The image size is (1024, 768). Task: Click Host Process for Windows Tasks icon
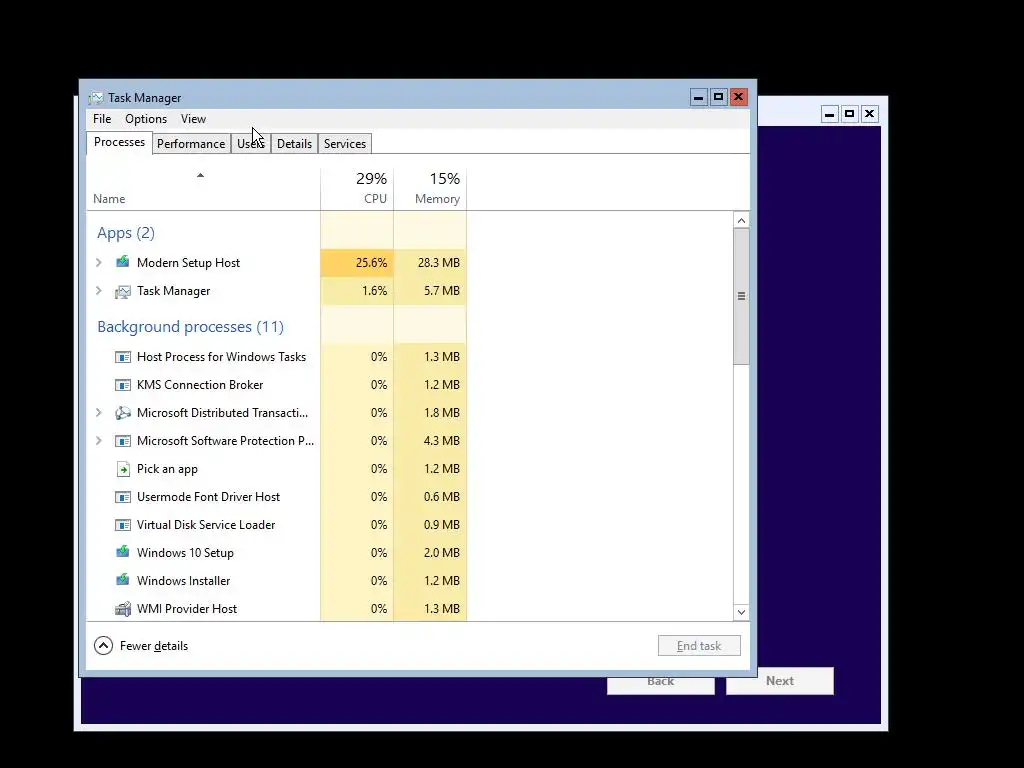click(123, 357)
